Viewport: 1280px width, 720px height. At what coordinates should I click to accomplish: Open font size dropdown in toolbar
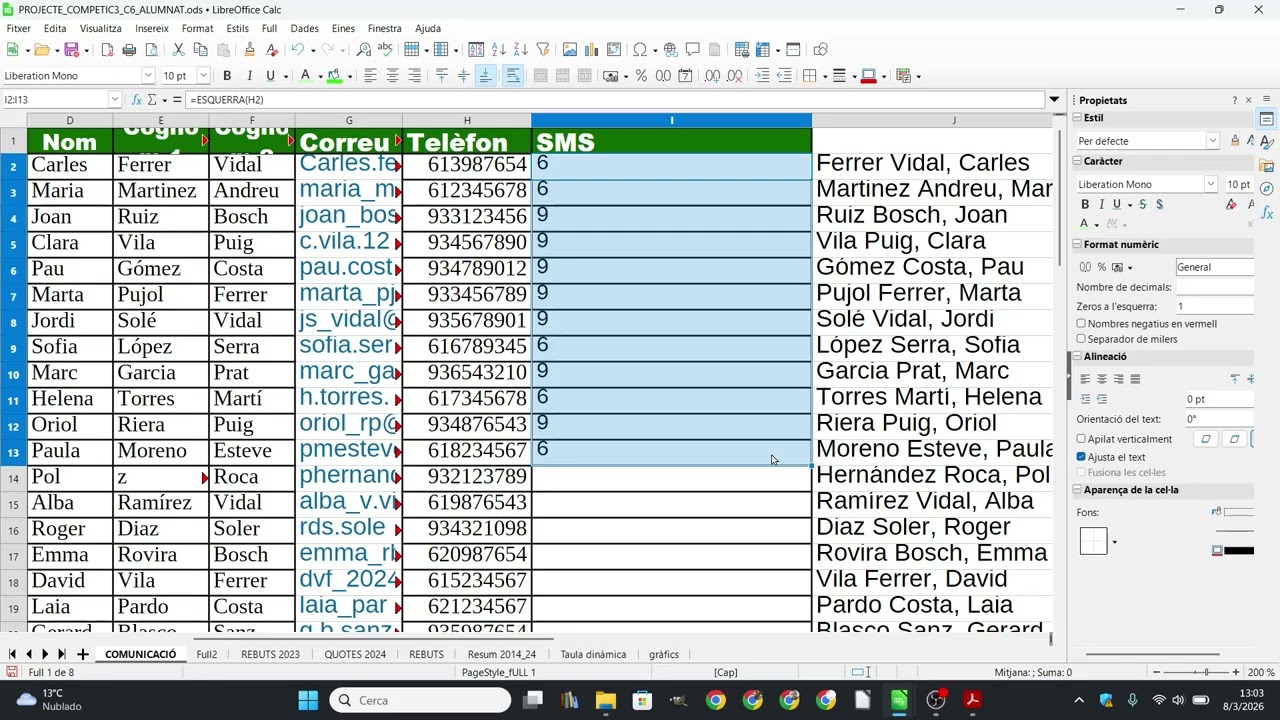pyautogui.click(x=204, y=76)
